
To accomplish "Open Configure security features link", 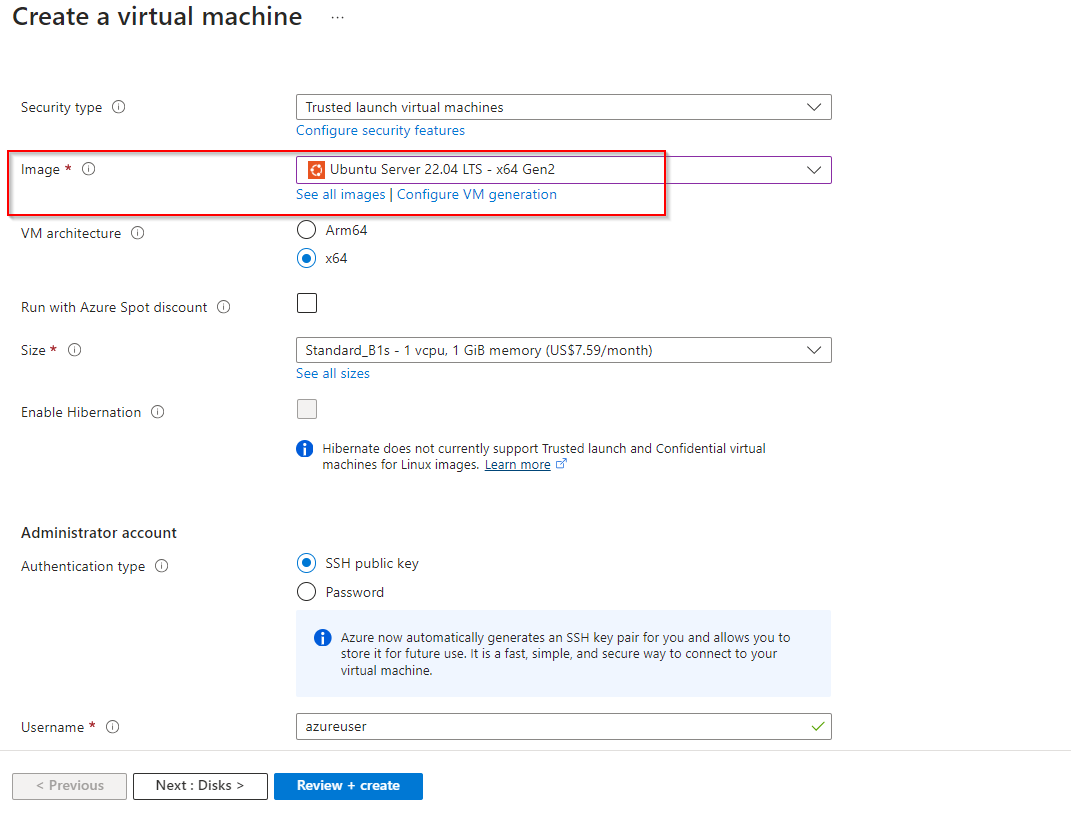I will pyautogui.click(x=380, y=130).
